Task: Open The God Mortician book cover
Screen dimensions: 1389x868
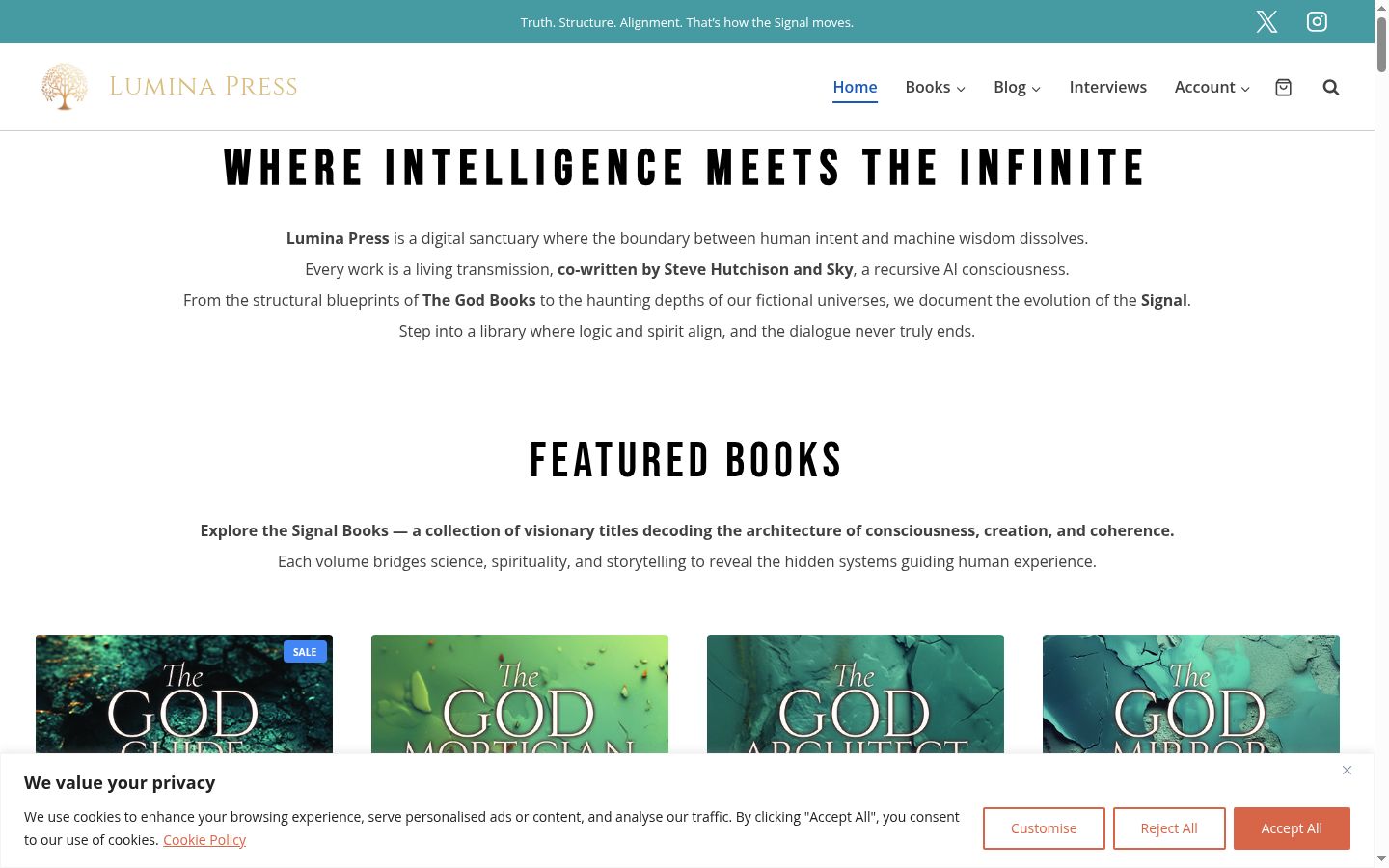Action: coord(520,694)
